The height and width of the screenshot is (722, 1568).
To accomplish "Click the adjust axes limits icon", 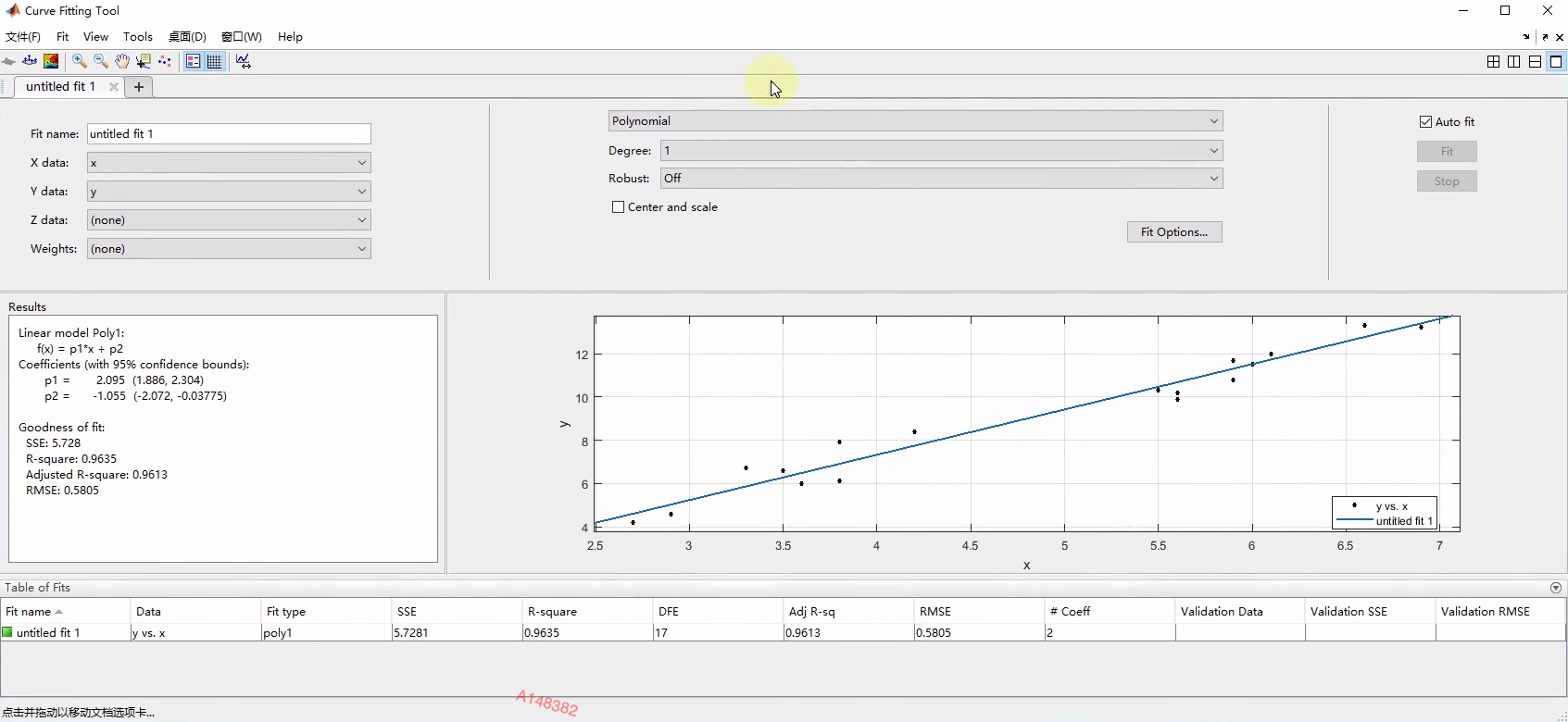I will pyautogui.click(x=244, y=61).
